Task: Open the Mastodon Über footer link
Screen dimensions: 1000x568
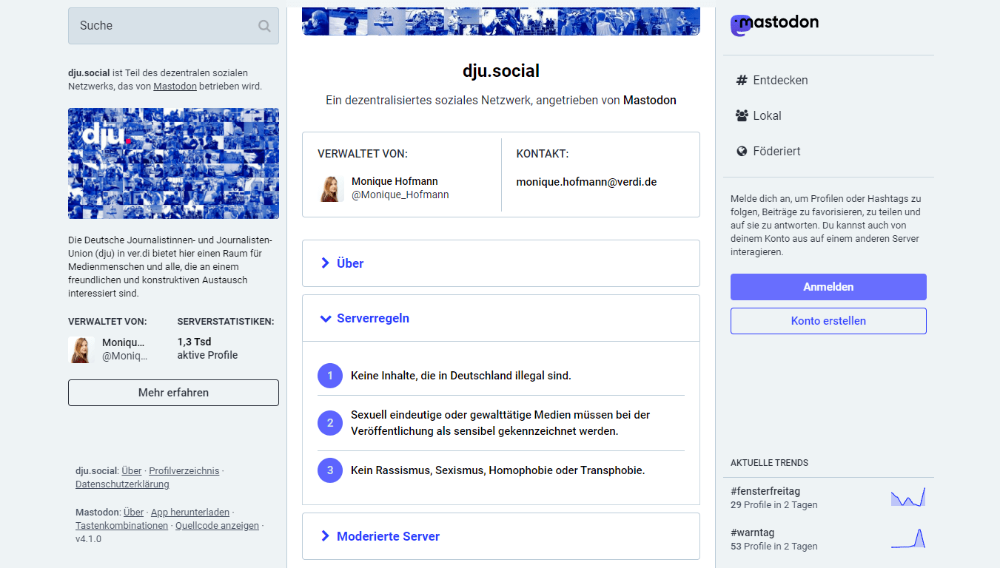Action: pos(133,512)
